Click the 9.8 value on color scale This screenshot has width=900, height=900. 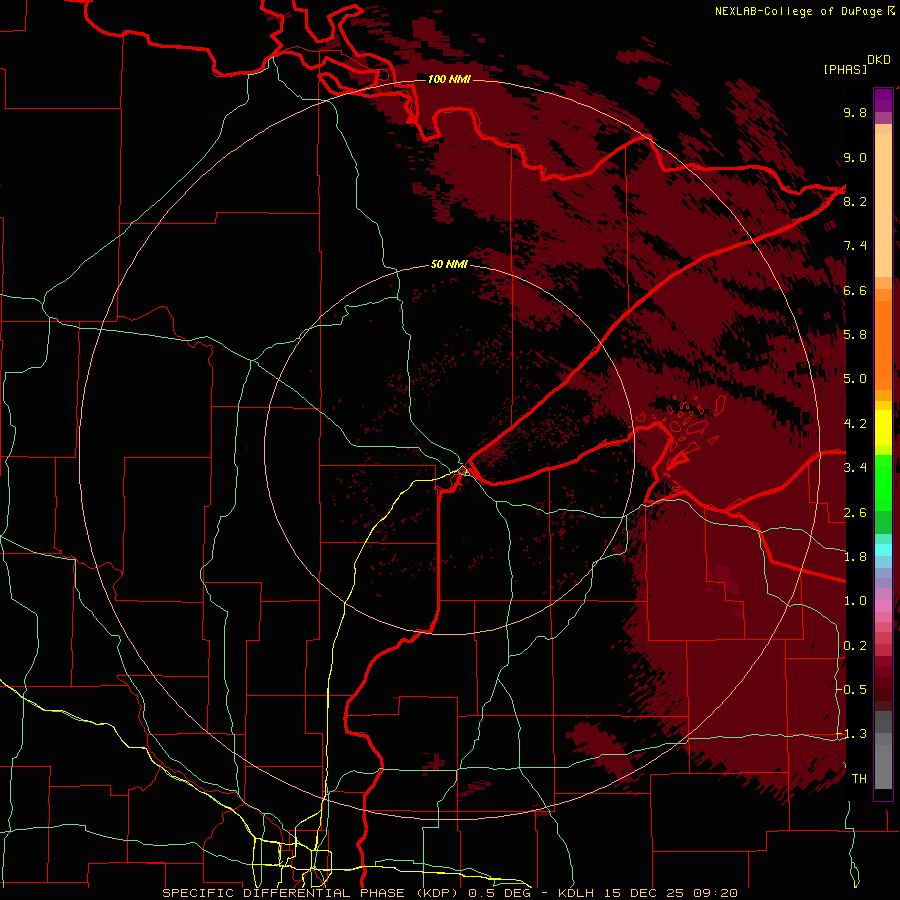[855, 112]
